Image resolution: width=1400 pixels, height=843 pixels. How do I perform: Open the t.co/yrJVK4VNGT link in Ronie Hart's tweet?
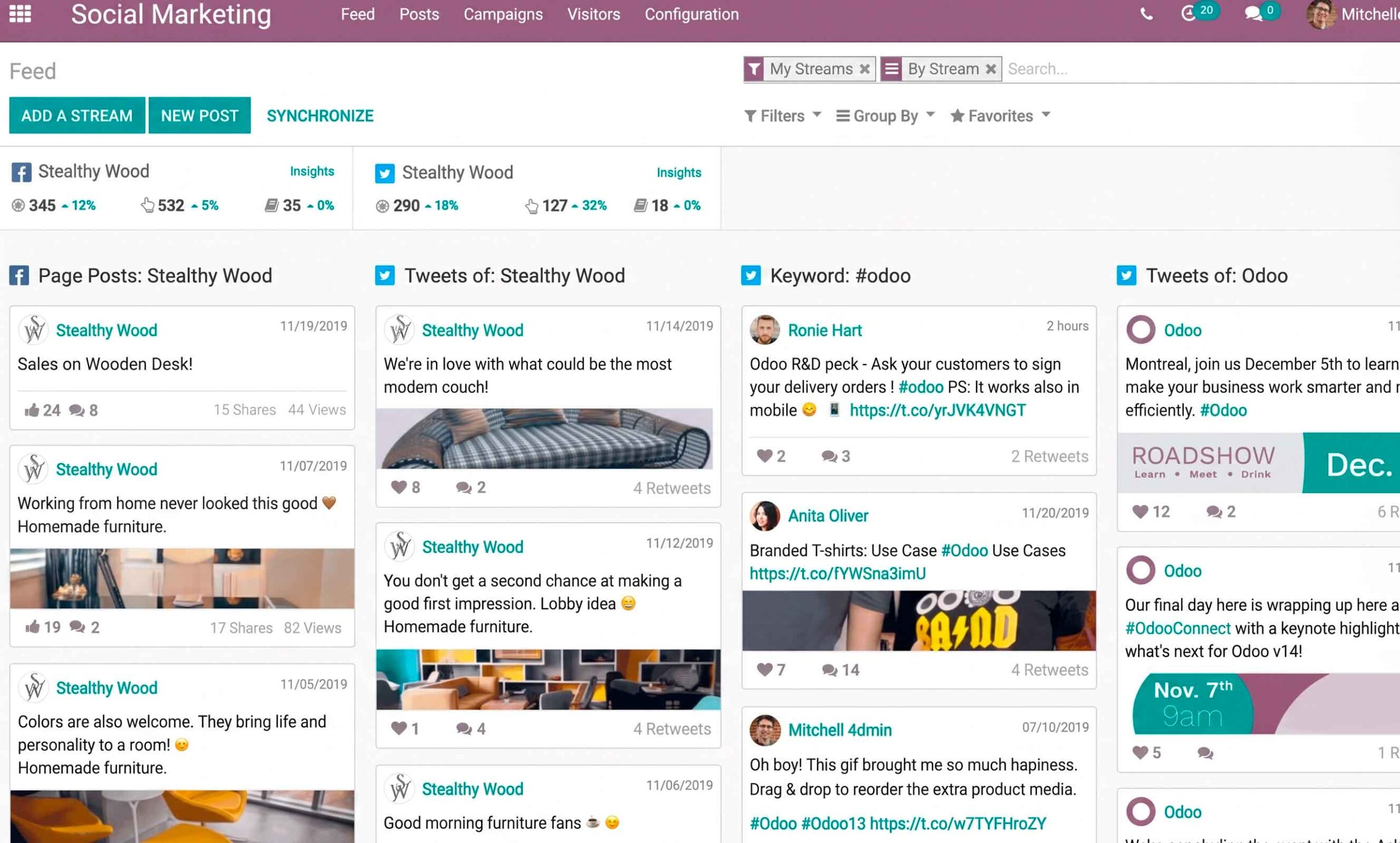tap(937, 410)
